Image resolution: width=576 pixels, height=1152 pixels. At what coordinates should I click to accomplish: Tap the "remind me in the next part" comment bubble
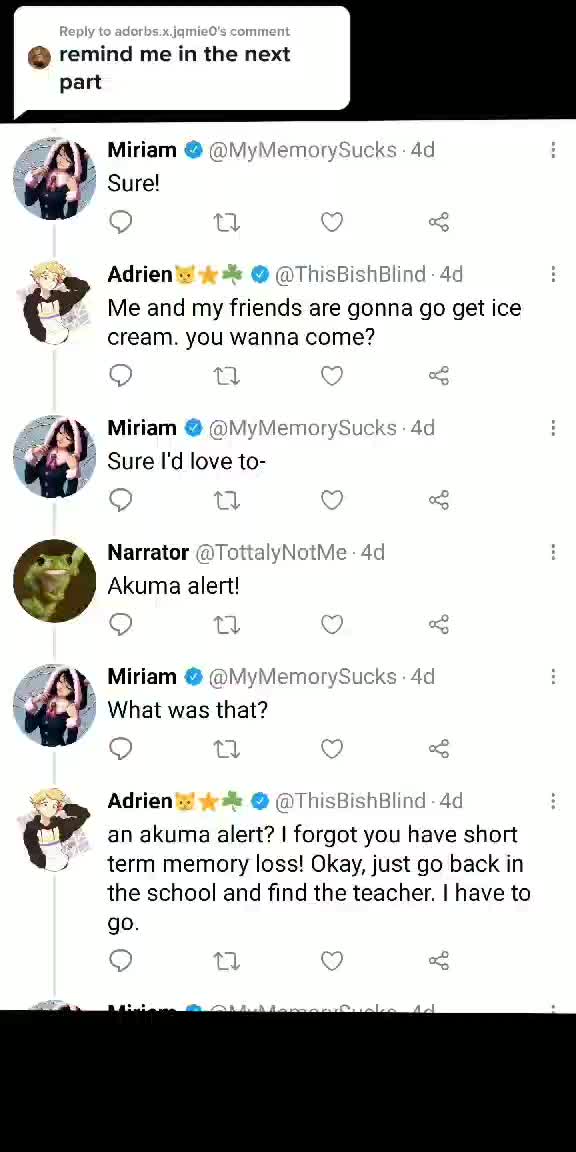pyautogui.click(x=181, y=59)
